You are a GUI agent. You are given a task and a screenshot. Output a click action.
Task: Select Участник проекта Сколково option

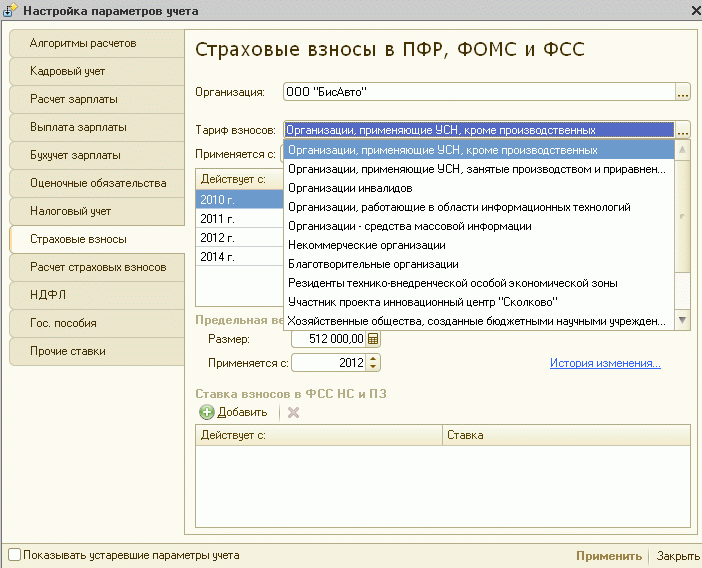pos(422,302)
